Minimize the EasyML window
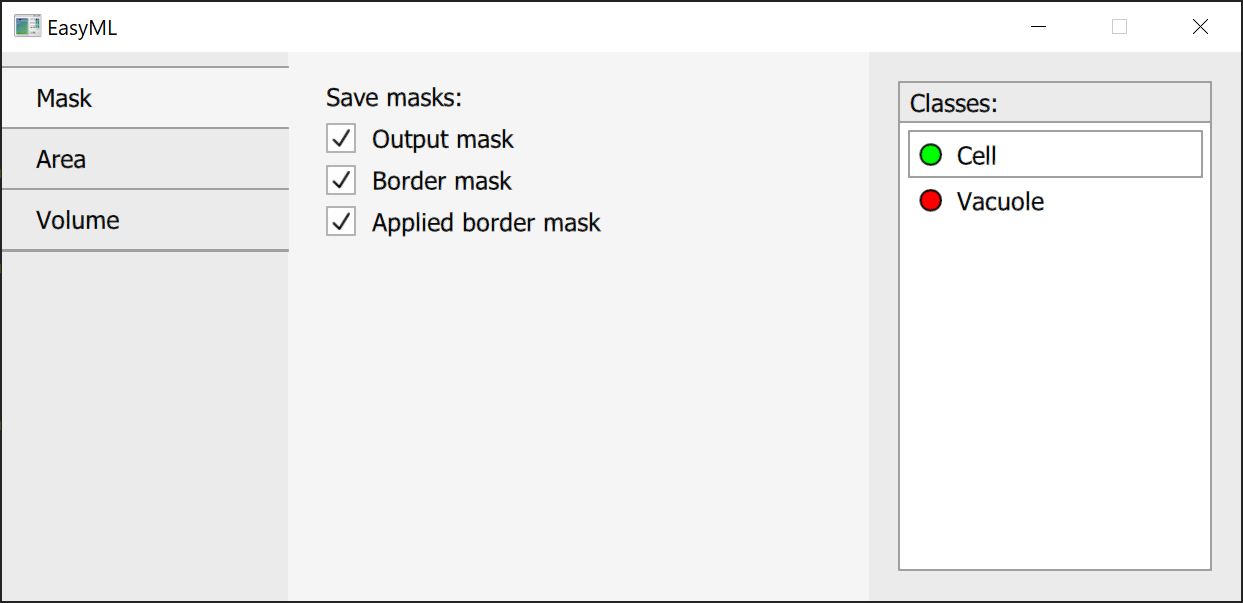1243x603 pixels. pos(1039,27)
